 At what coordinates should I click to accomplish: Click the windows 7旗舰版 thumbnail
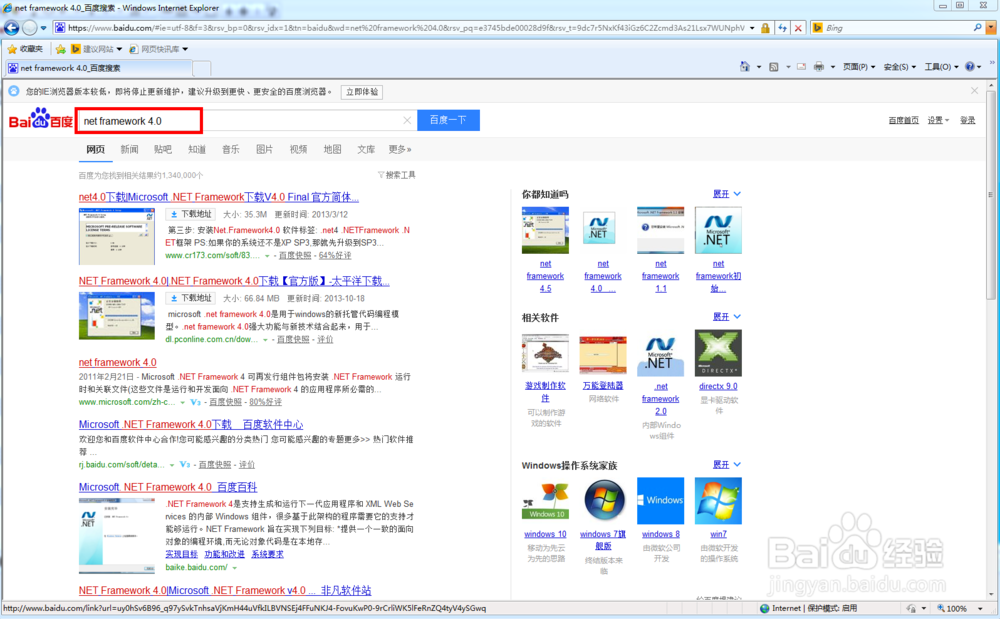603,500
